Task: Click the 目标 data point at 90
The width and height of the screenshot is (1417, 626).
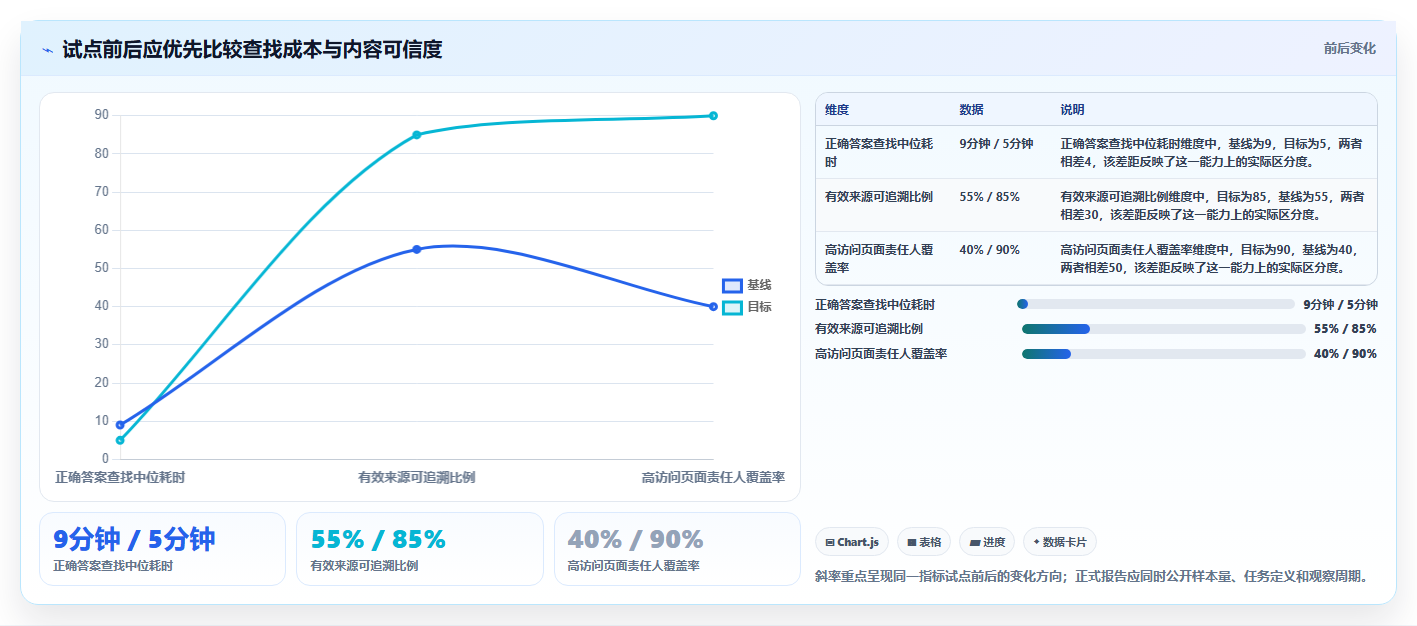Action: [x=713, y=116]
